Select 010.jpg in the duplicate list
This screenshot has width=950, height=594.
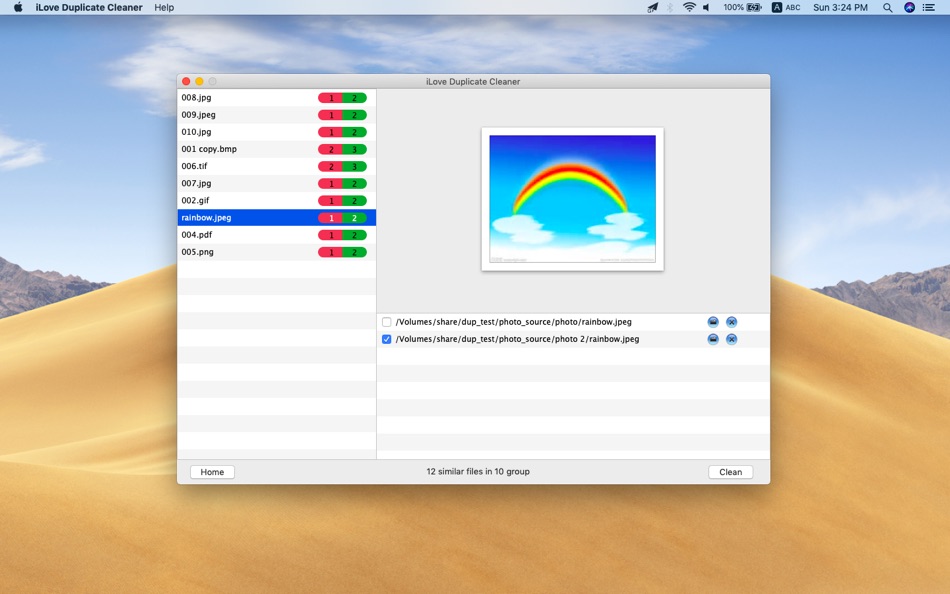[x=277, y=132]
